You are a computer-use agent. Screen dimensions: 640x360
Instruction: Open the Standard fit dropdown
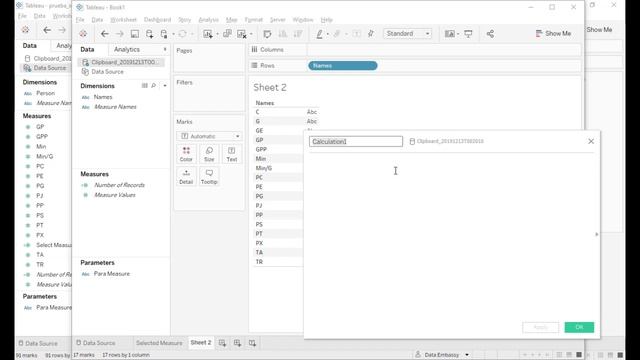pos(407,33)
